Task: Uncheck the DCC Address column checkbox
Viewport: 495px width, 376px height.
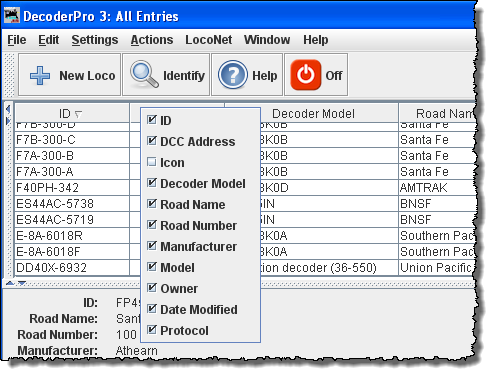Action: point(152,141)
